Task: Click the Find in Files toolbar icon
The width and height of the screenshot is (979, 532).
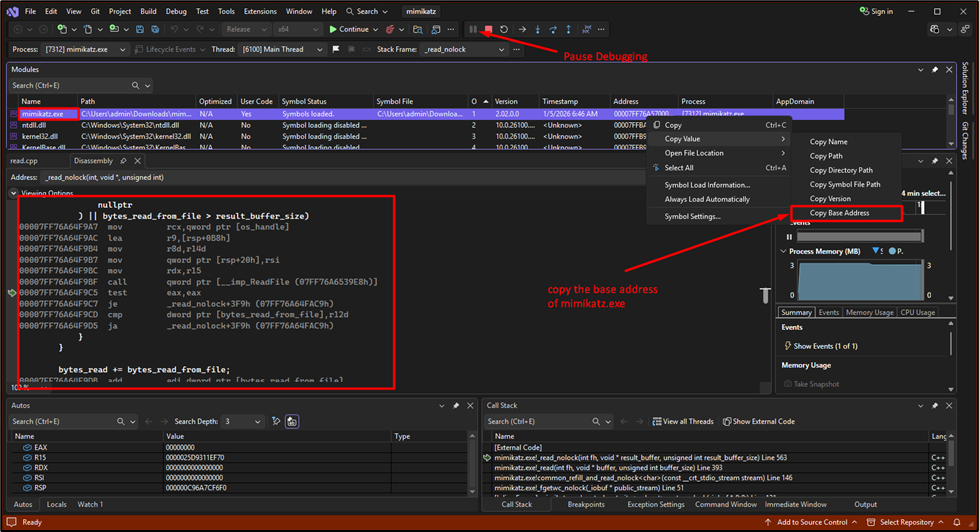Action: pos(418,29)
